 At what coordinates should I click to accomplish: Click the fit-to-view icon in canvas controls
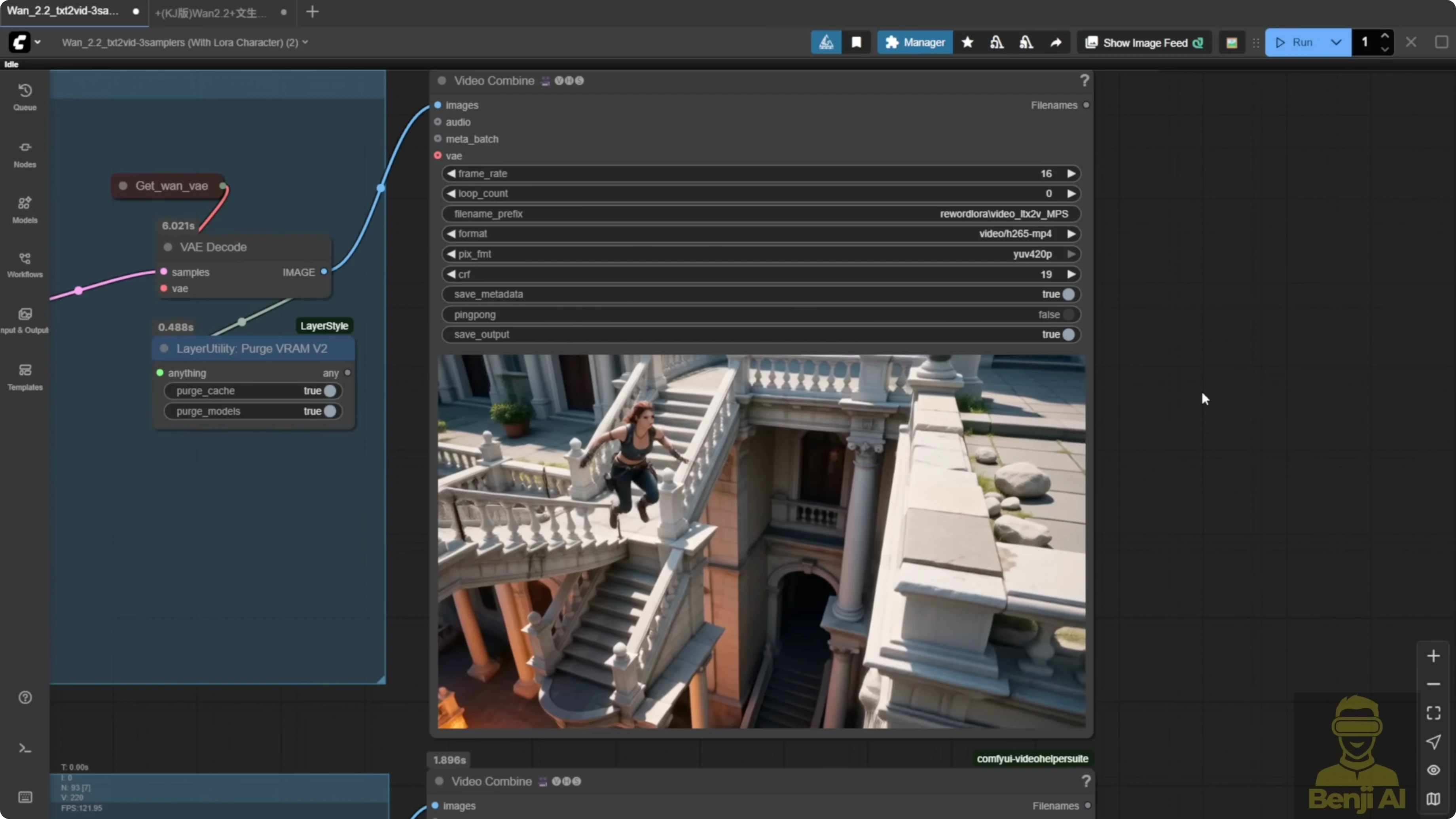click(x=1433, y=712)
